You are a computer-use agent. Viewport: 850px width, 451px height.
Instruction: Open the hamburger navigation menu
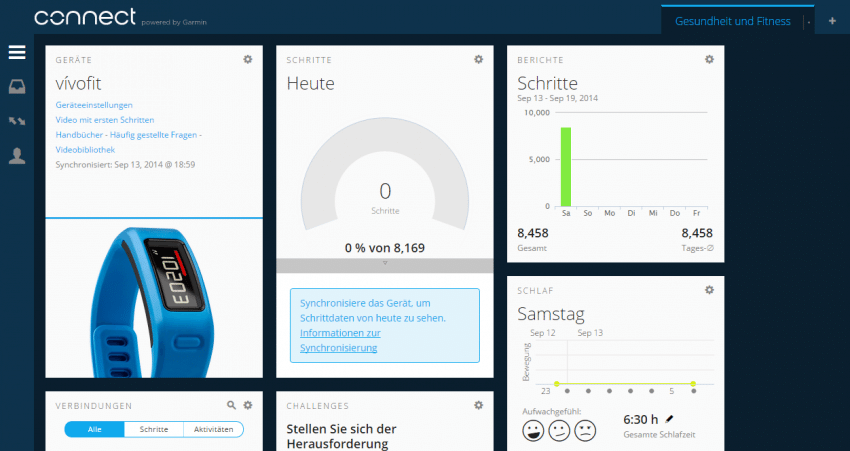[x=17, y=53]
